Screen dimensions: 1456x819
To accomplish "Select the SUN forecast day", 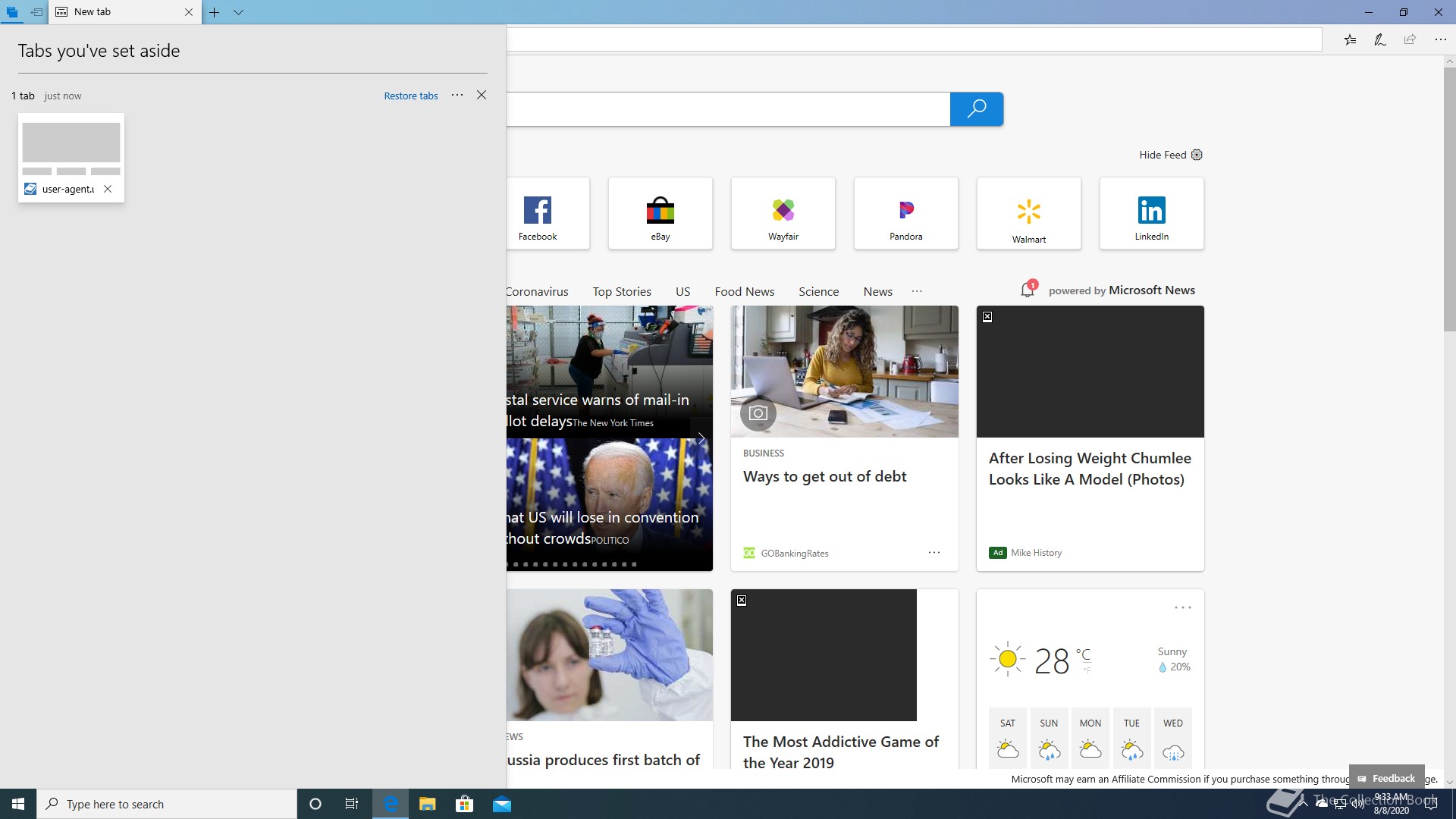I will (x=1049, y=738).
